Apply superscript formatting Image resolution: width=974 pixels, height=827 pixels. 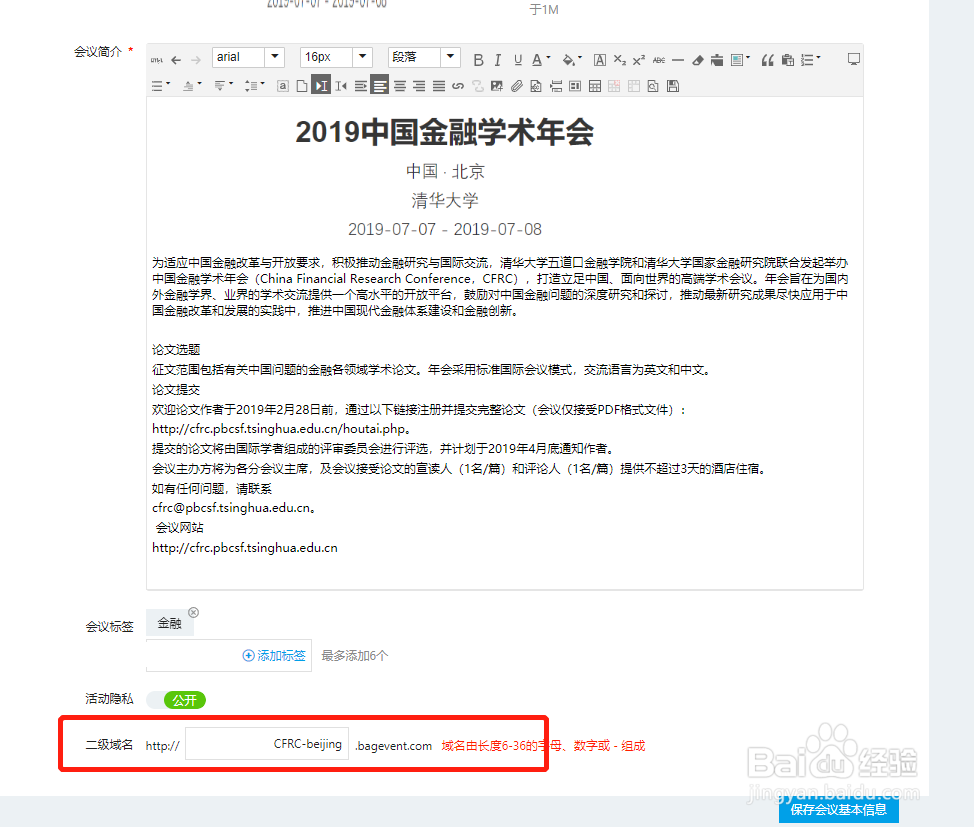click(639, 60)
